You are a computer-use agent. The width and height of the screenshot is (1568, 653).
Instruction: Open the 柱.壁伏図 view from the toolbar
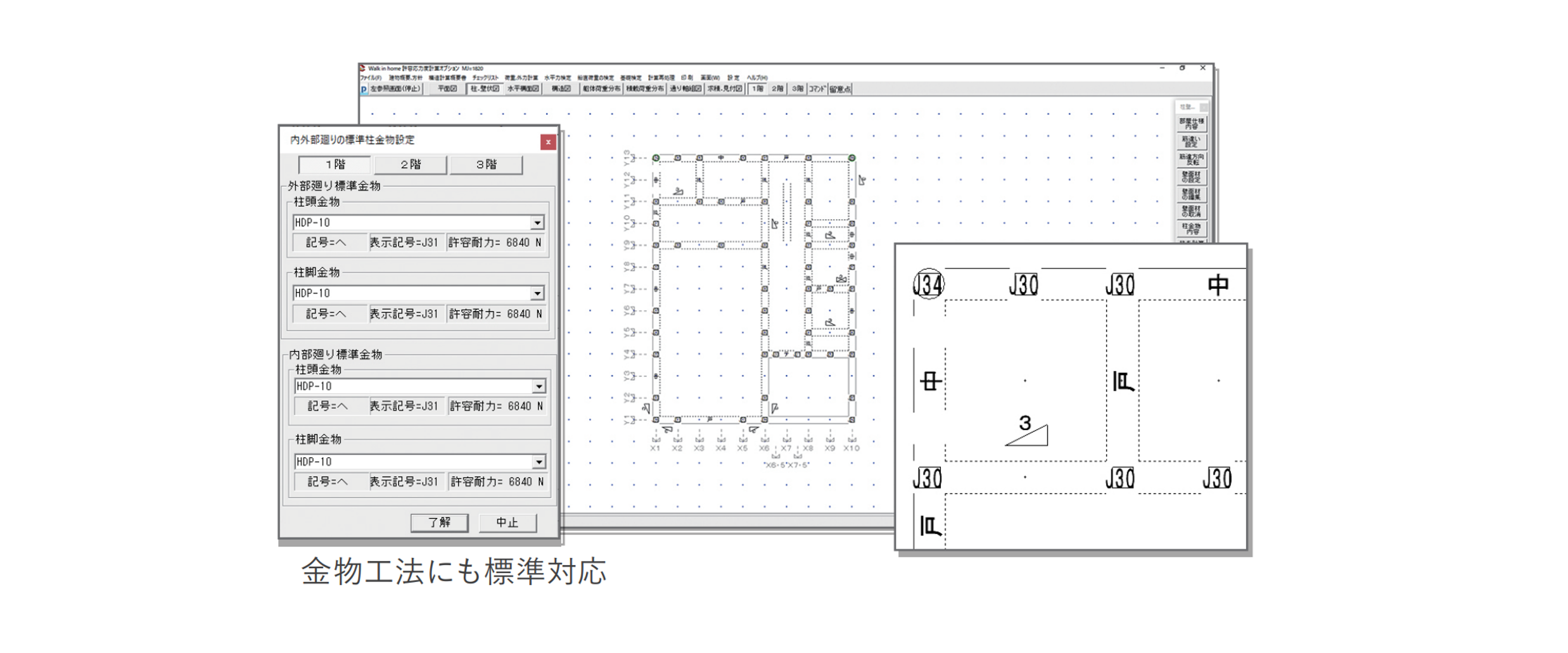(483, 89)
